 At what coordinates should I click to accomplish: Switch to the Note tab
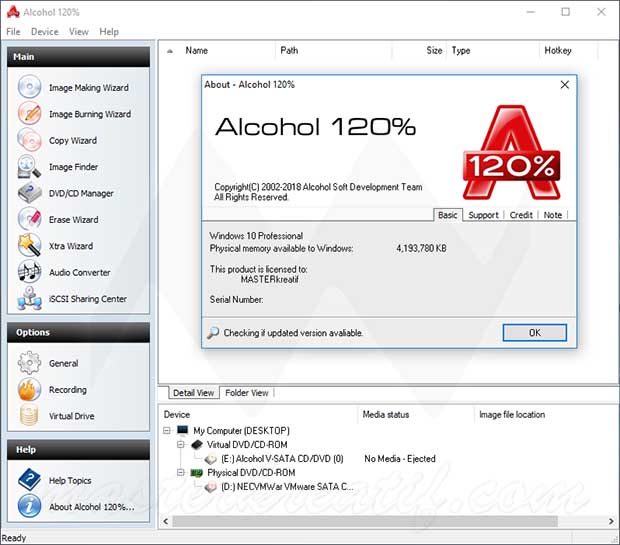(553, 215)
